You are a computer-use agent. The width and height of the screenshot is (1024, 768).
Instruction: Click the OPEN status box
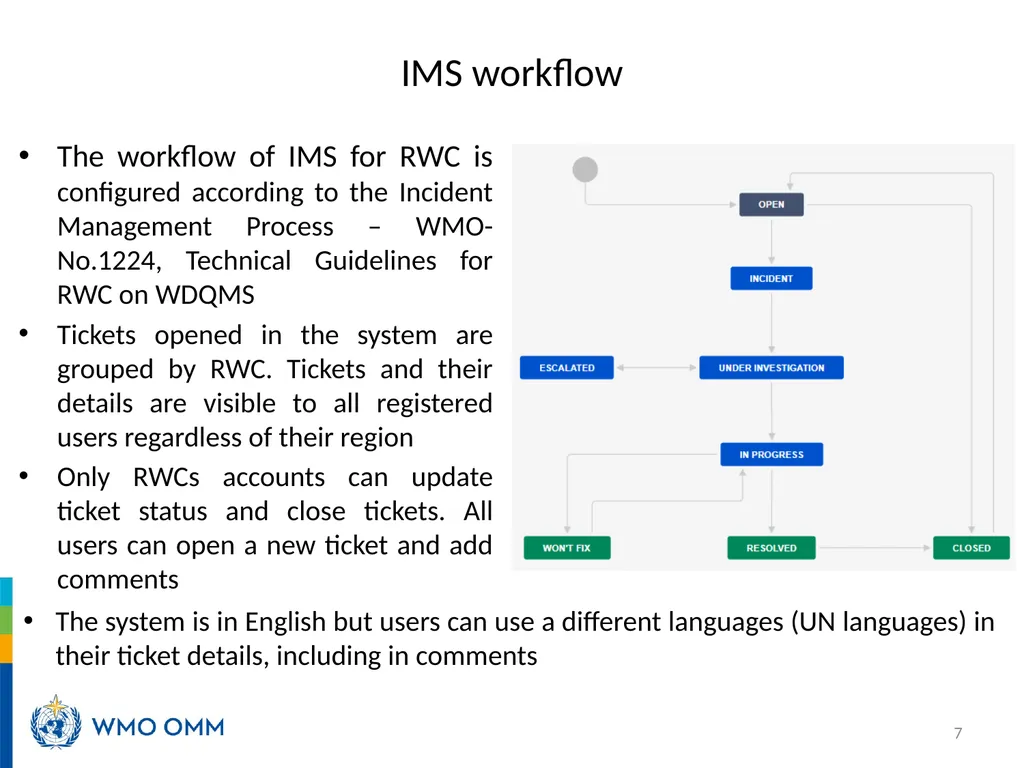771,204
